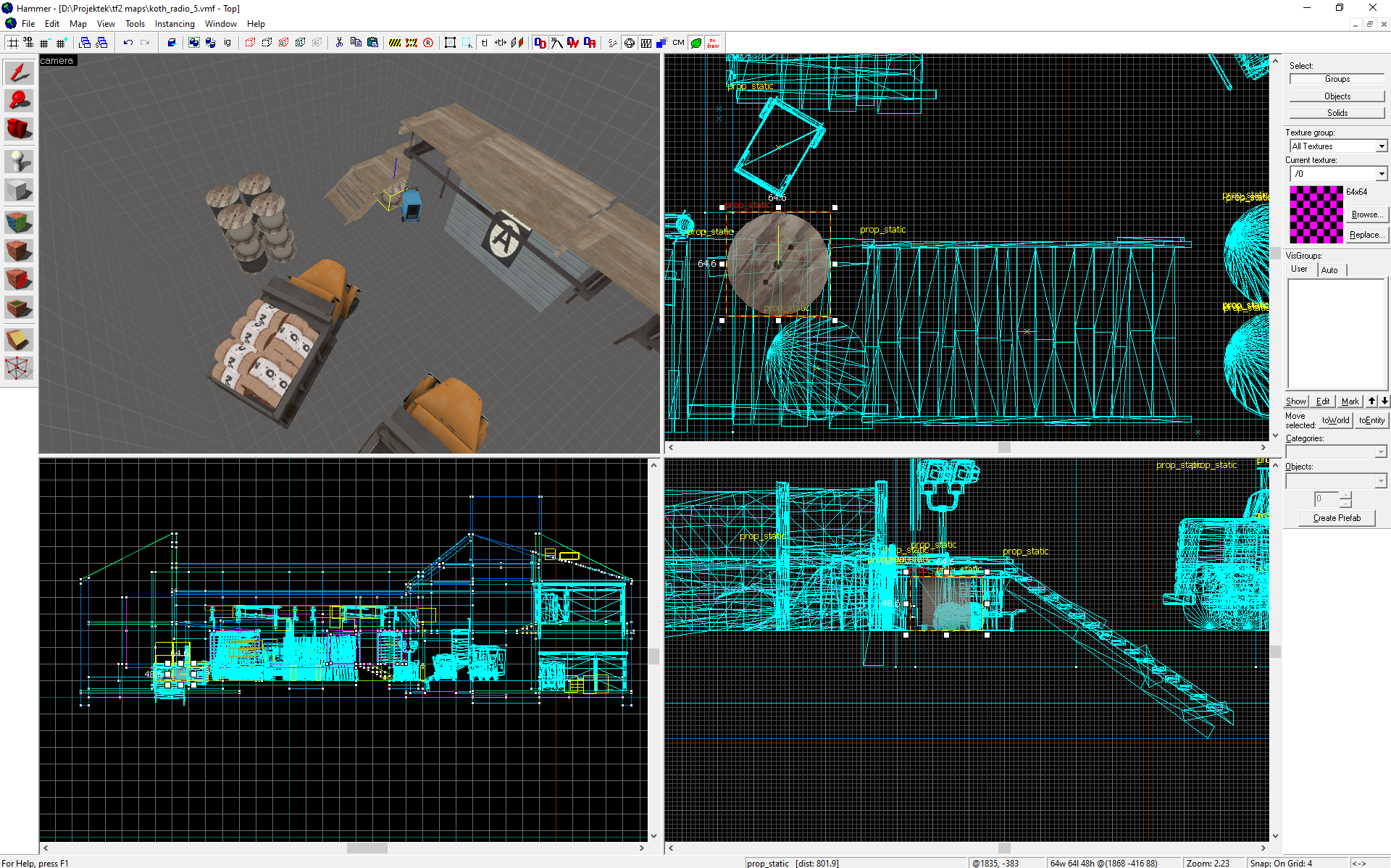Click the Groups select button
The width and height of the screenshot is (1391, 868).
pos(1337,79)
